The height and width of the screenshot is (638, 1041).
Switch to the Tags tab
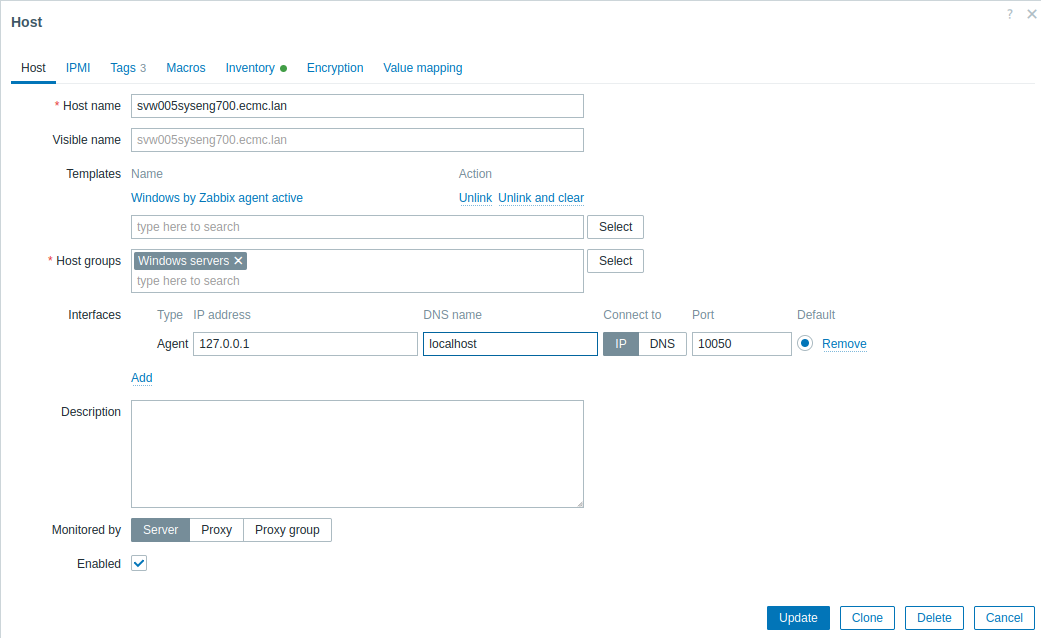point(123,68)
